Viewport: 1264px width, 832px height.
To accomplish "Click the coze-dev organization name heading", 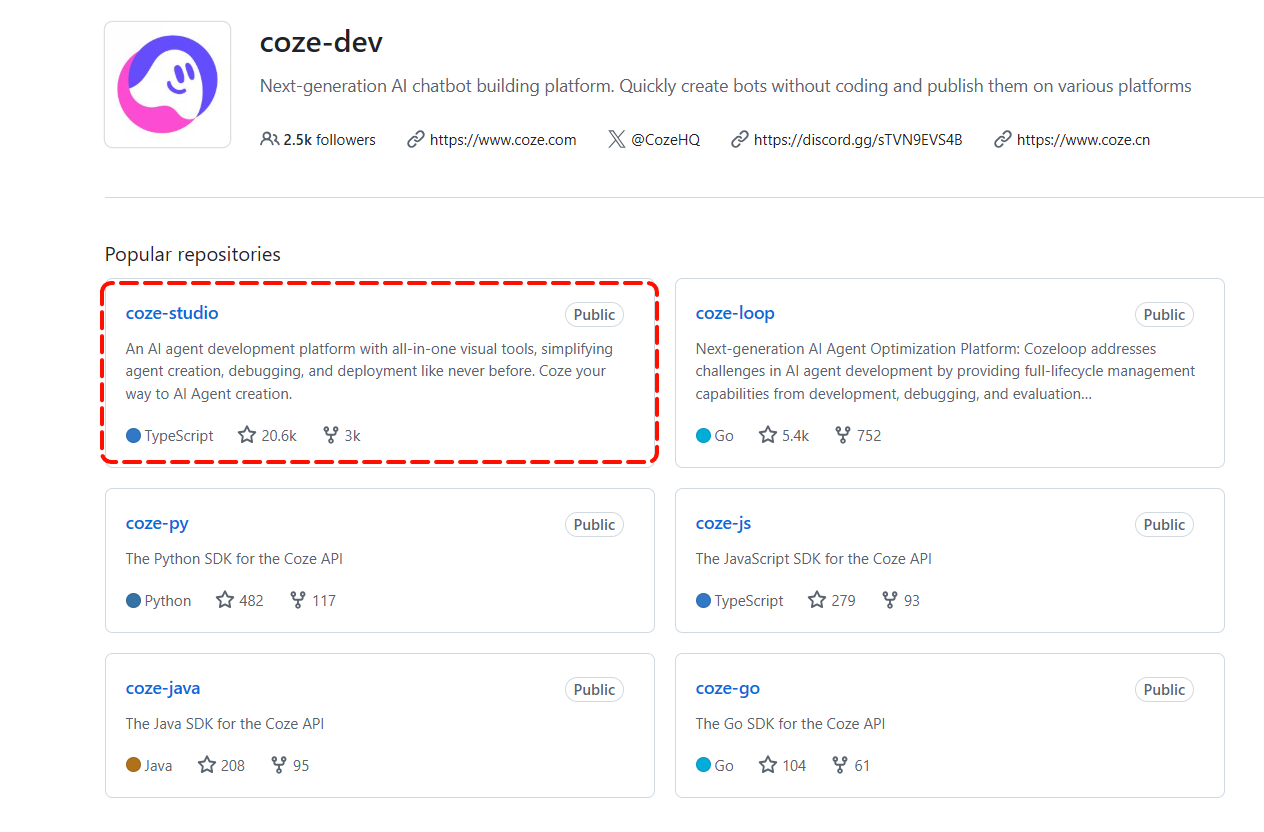I will pos(321,42).
